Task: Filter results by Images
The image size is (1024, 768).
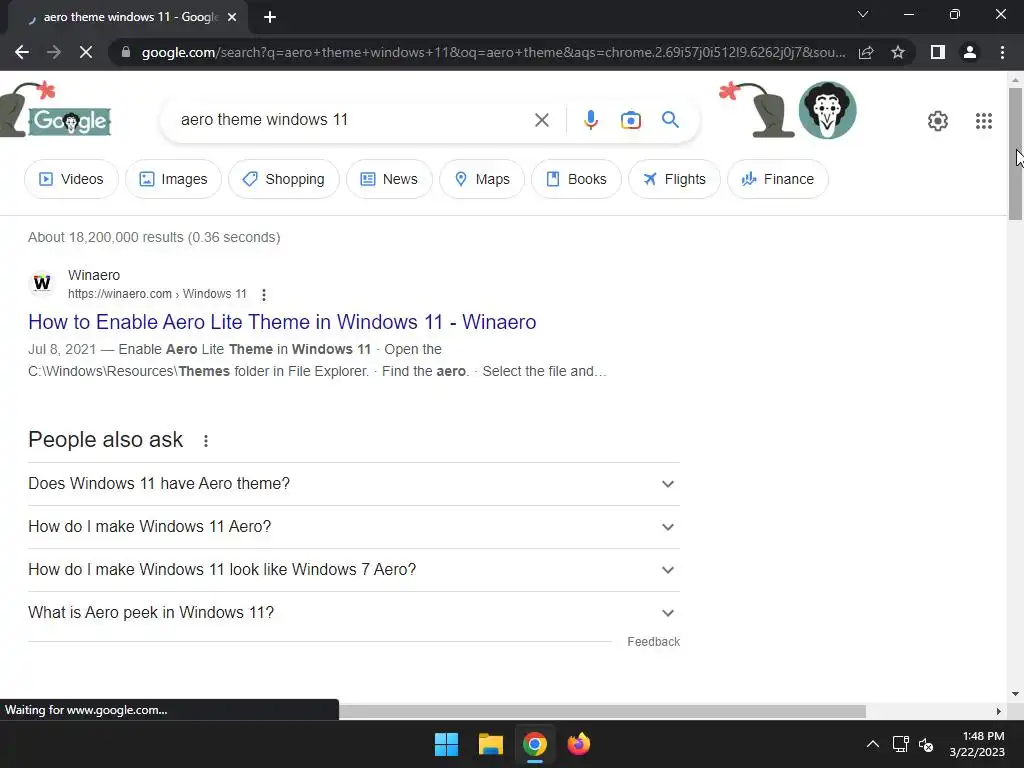Action: coord(173,179)
